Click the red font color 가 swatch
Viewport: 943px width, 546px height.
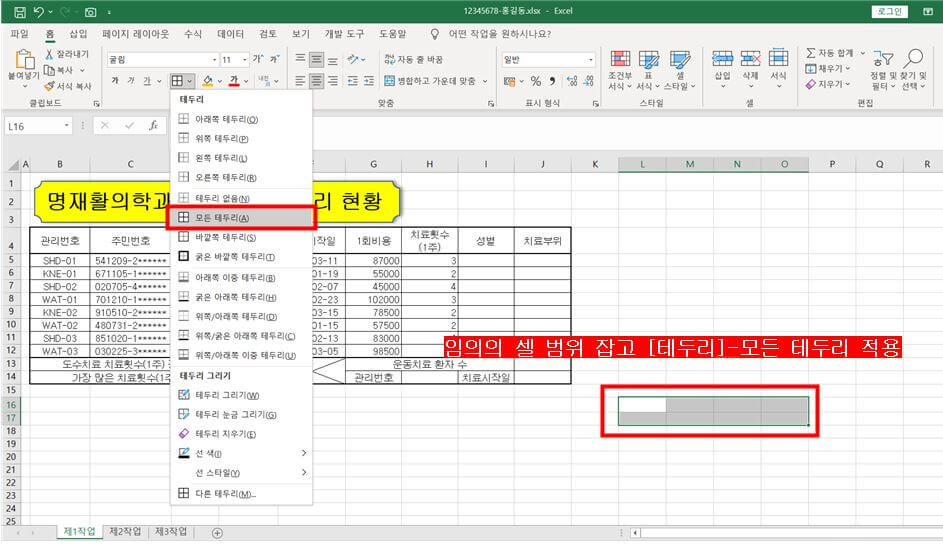(234, 81)
